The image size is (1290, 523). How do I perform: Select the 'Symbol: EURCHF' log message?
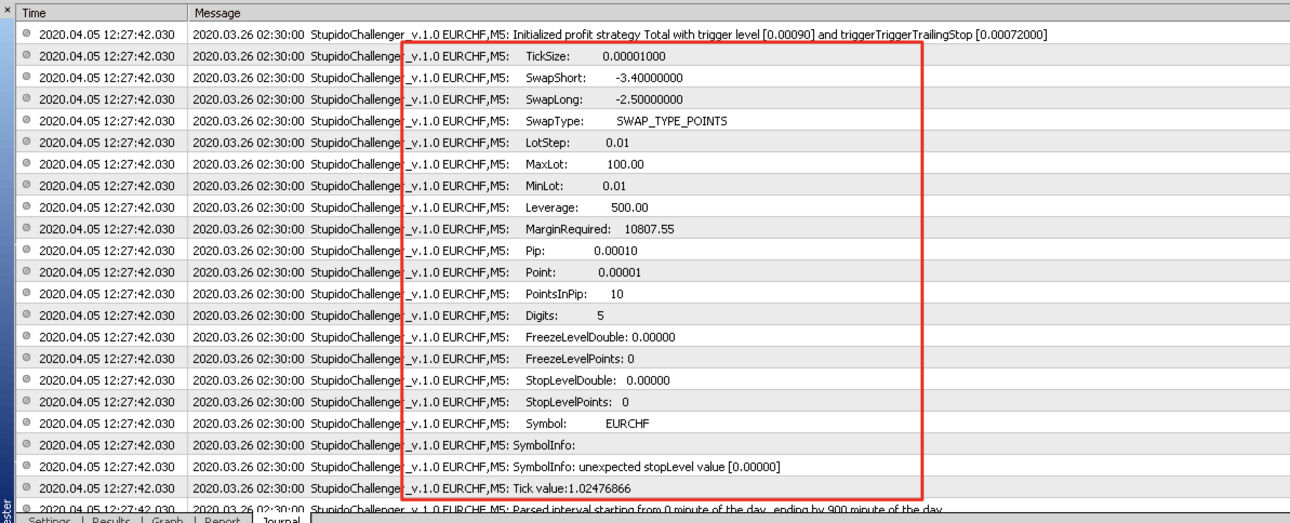(421, 423)
